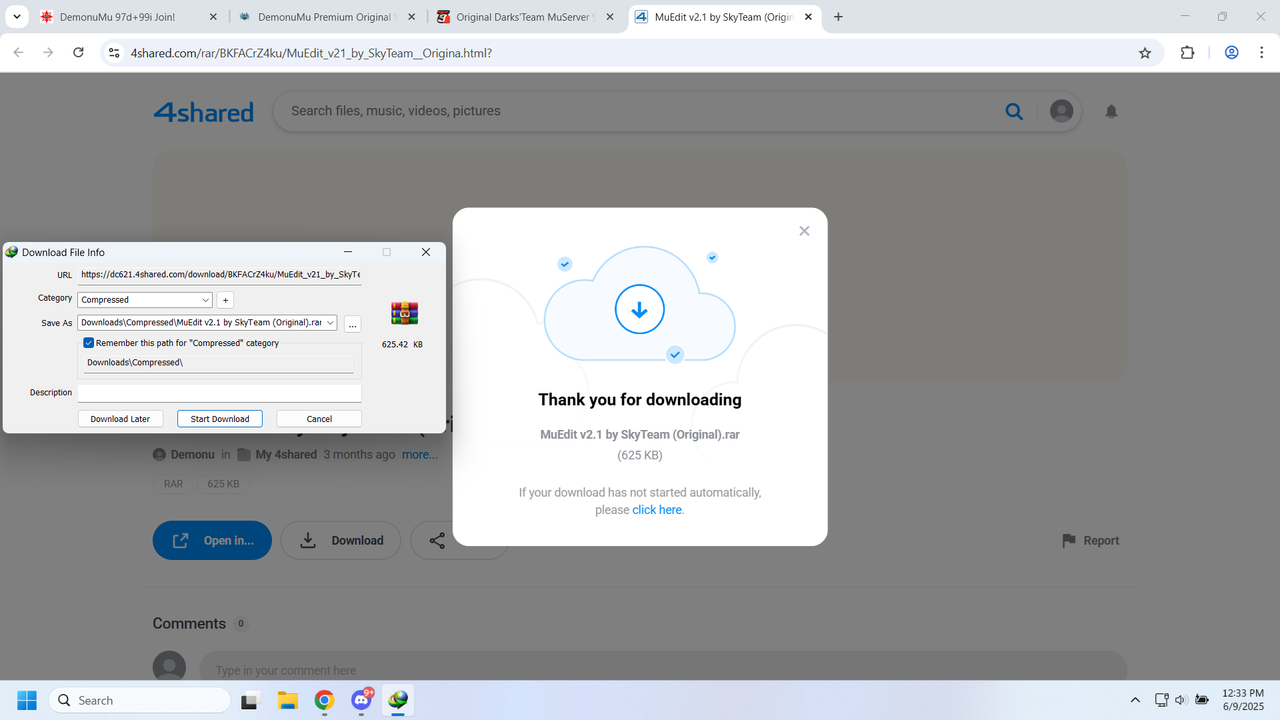Click the URL field in download dialog

pos(219,274)
